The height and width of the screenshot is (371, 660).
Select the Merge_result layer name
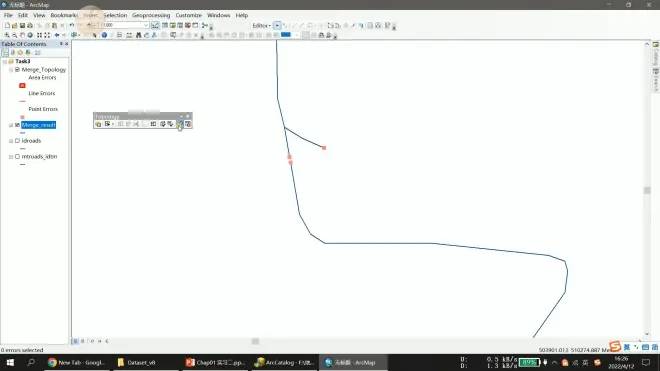[x=38, y=125]
